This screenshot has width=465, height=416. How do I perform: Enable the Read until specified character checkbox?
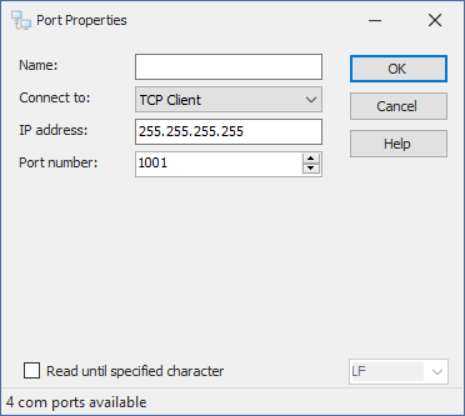click(x=32, y=371)
